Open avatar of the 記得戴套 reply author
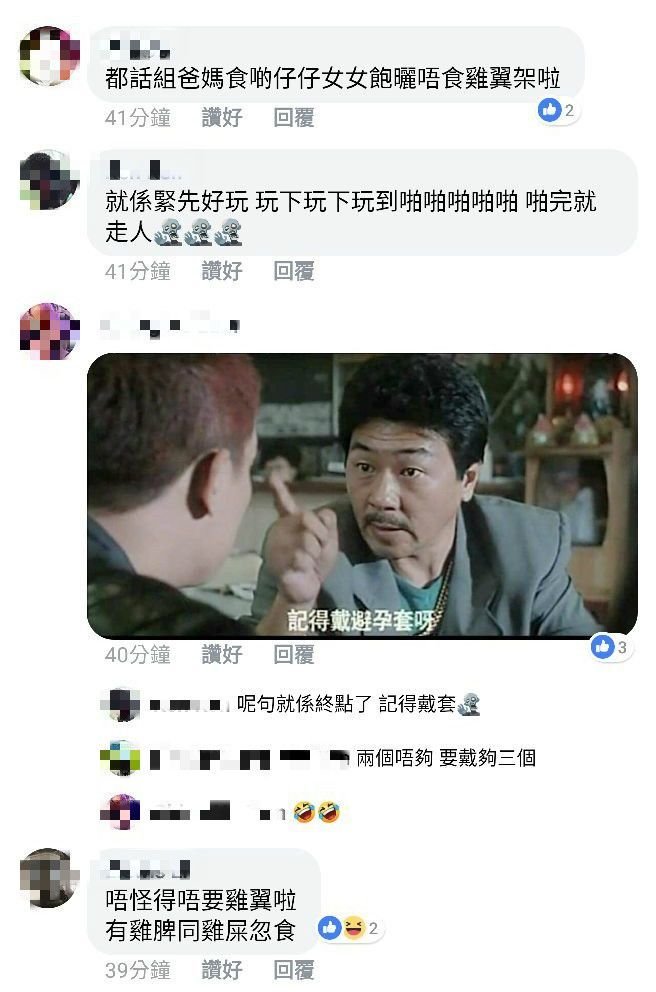This screenshot has width=656, height=992. (120, 703)
